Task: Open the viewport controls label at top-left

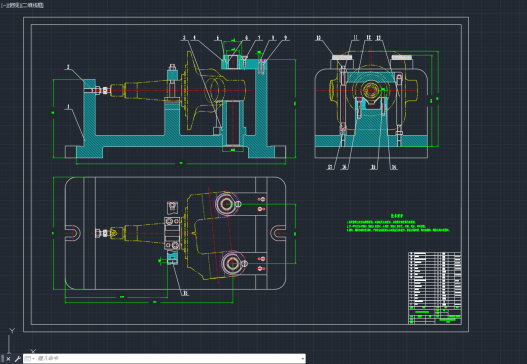Action: [23, 5]
